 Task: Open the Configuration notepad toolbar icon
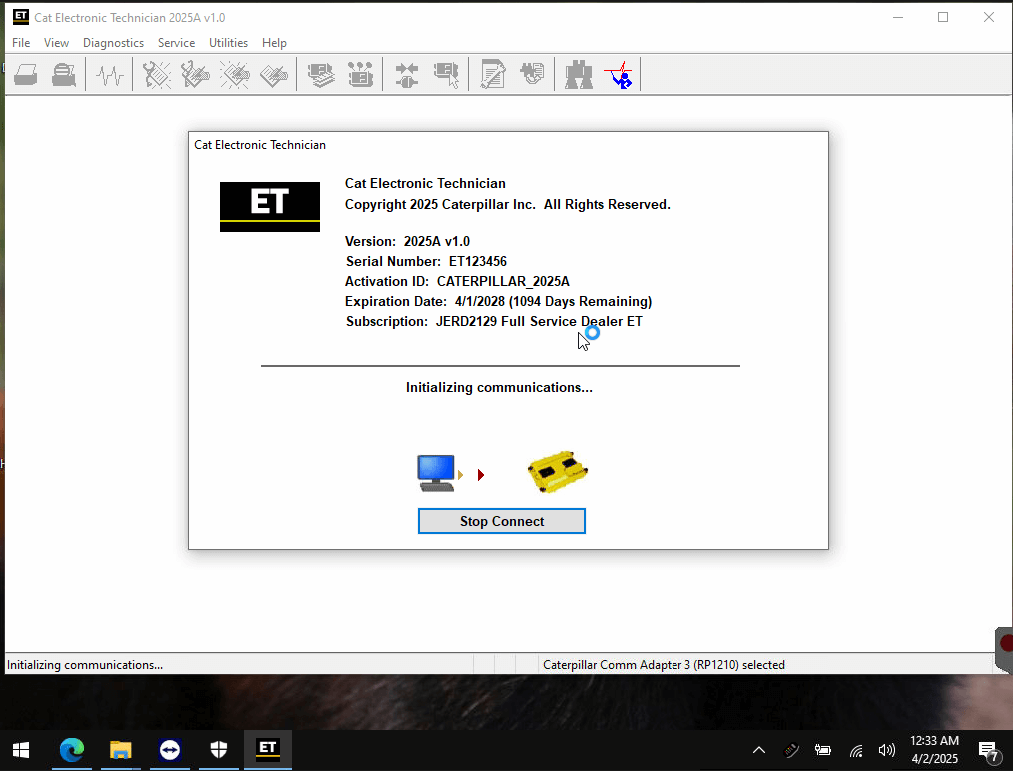[x=492, y=75]
